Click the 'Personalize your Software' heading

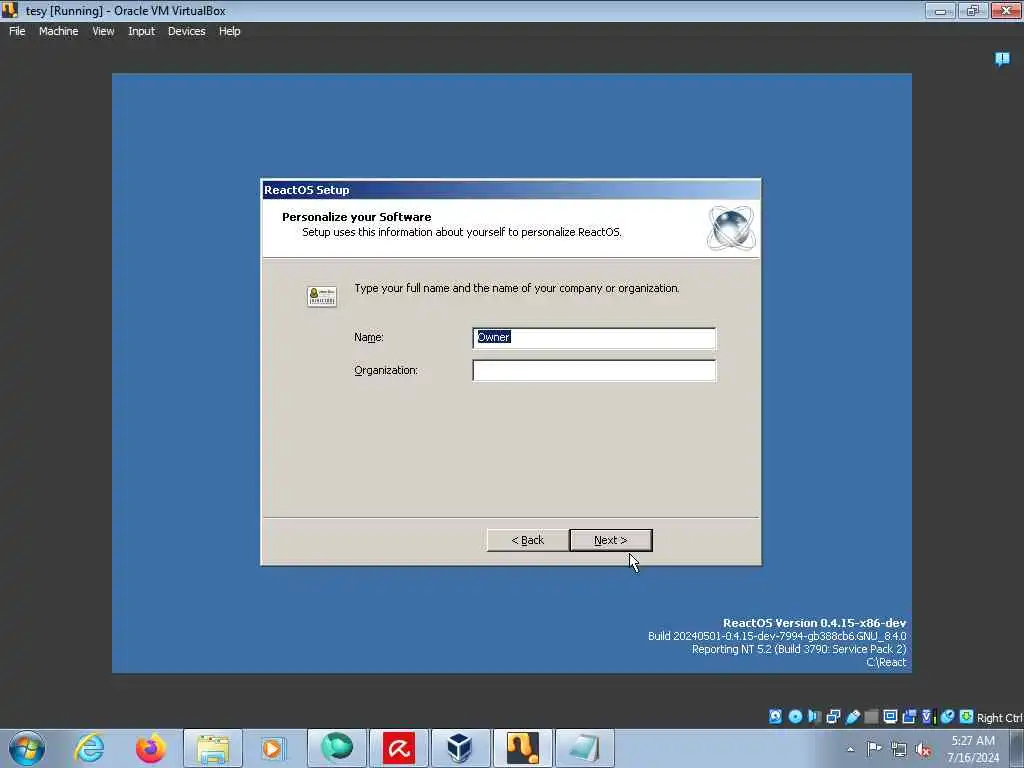(357, 217)
